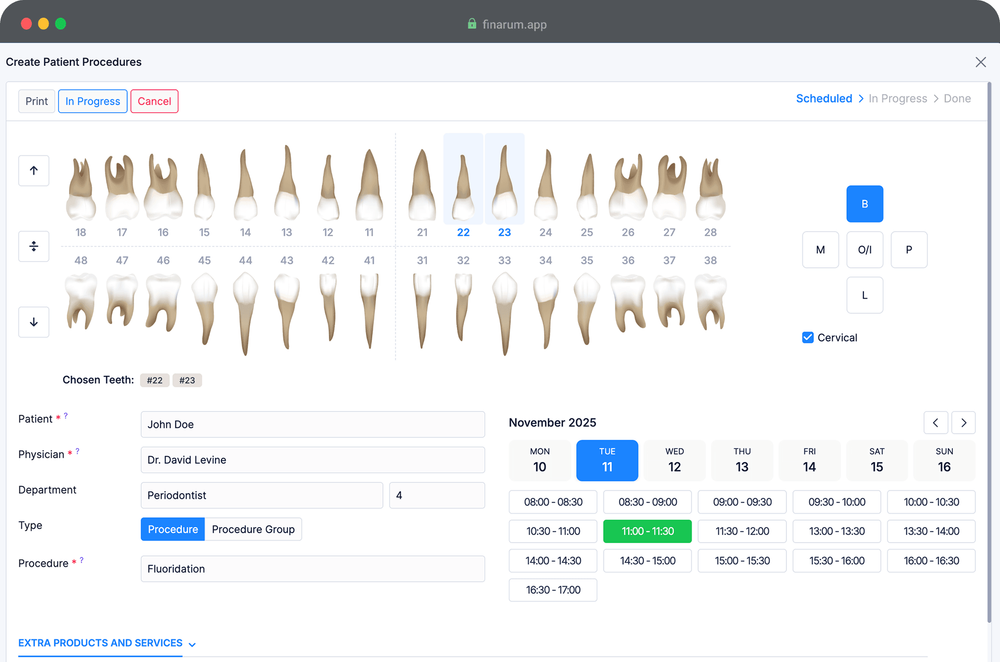Select the green 11:00 - 11:30 time slot
The image size is (1000, 662).
tap(647, 531)
